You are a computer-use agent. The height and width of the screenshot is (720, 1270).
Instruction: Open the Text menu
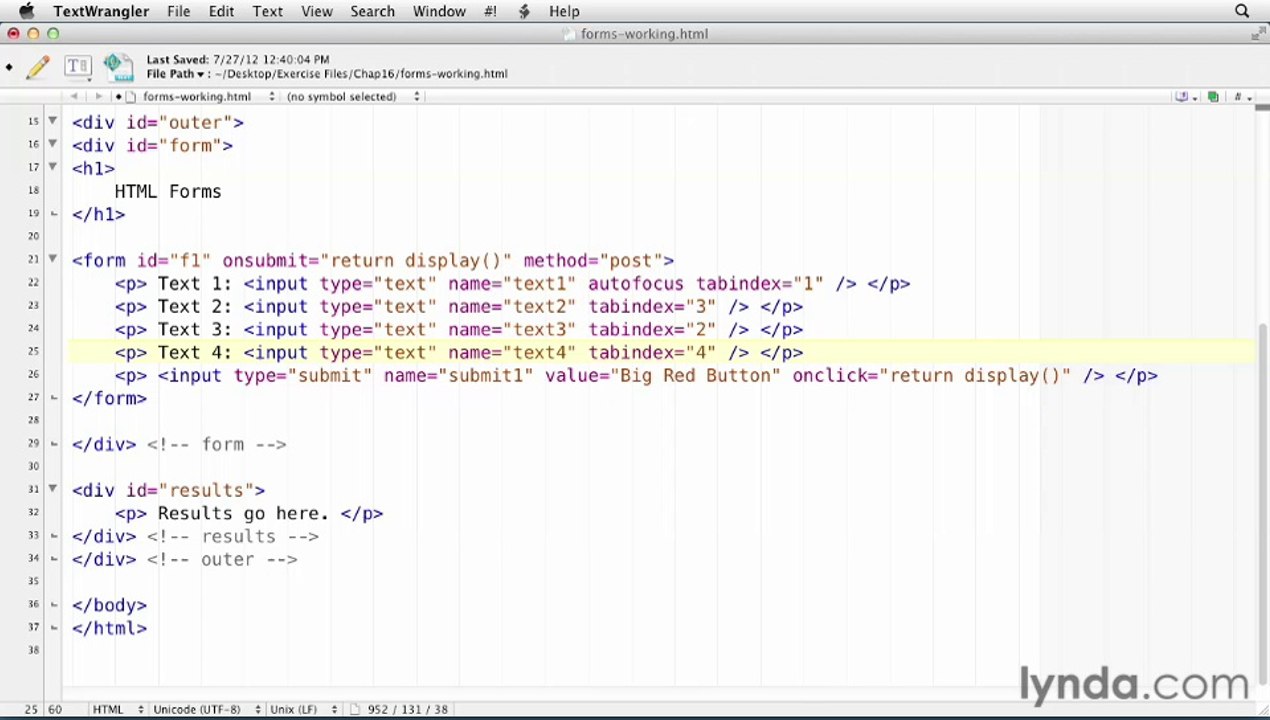click(267, 11)
